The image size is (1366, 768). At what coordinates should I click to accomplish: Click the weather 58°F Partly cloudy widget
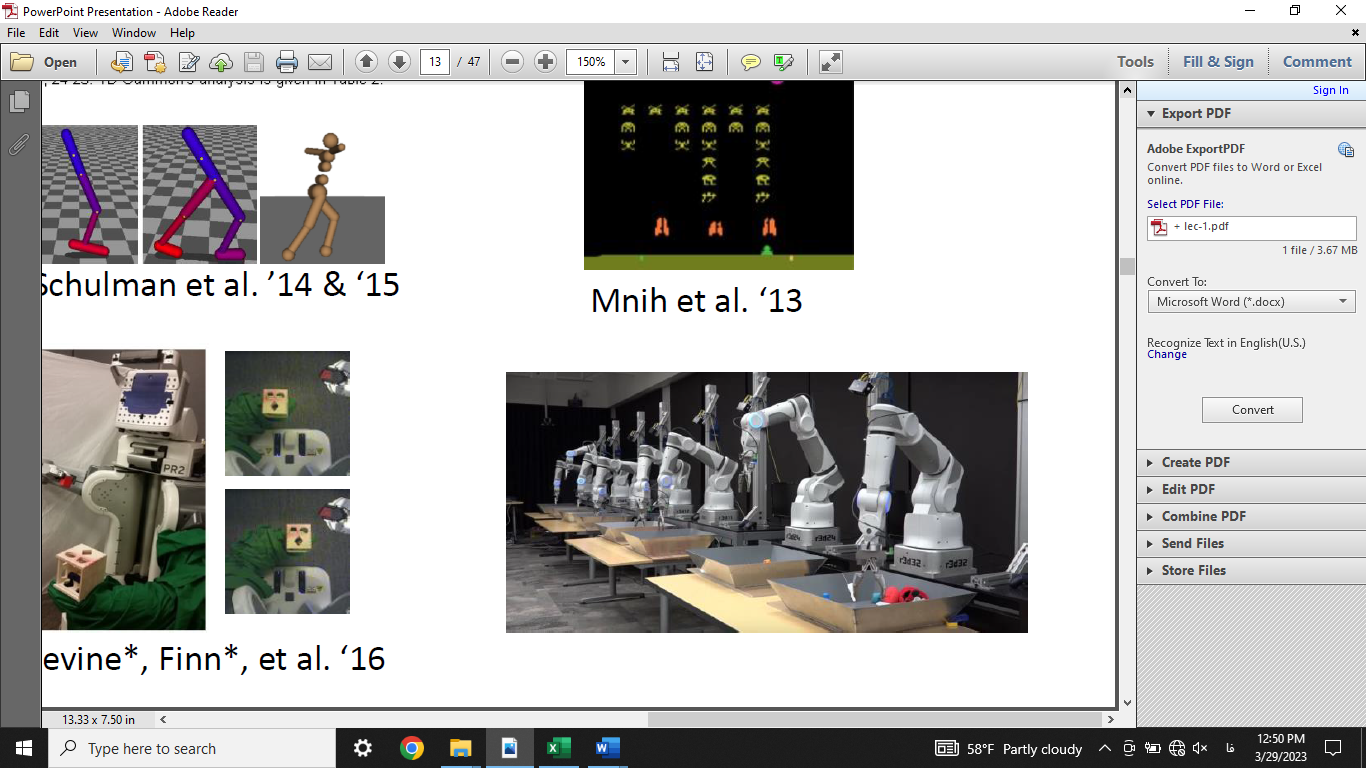[1009, 748]
